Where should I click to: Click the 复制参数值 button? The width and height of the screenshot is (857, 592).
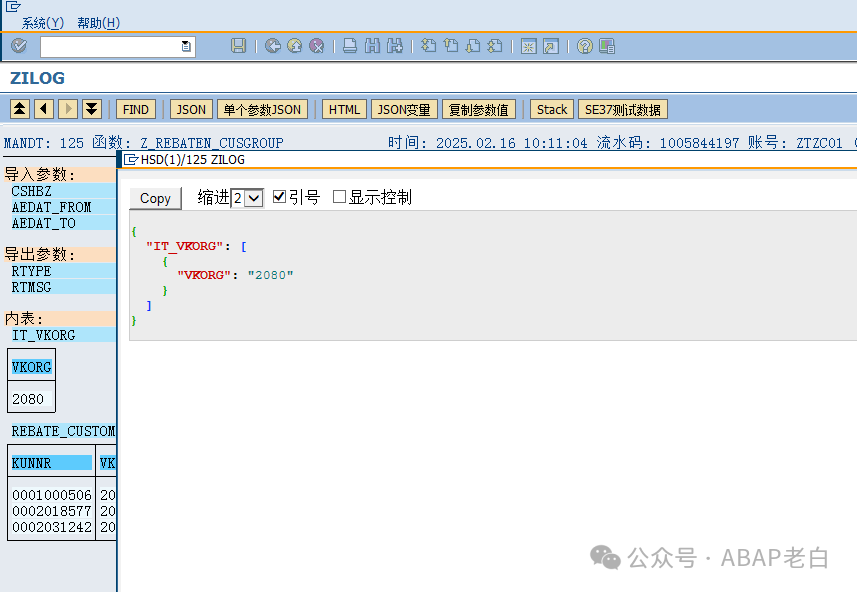[x=479, y=109]
